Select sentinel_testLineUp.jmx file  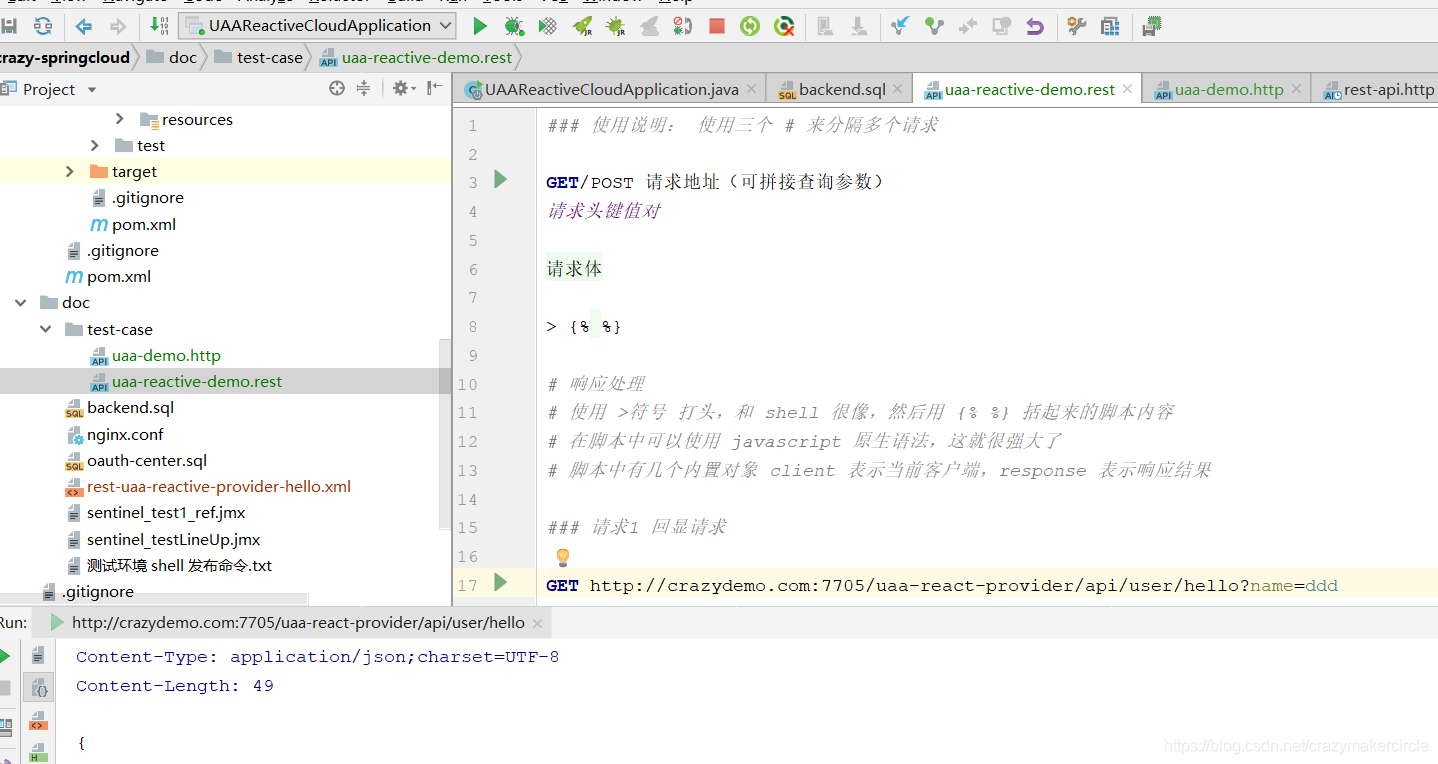173,539
